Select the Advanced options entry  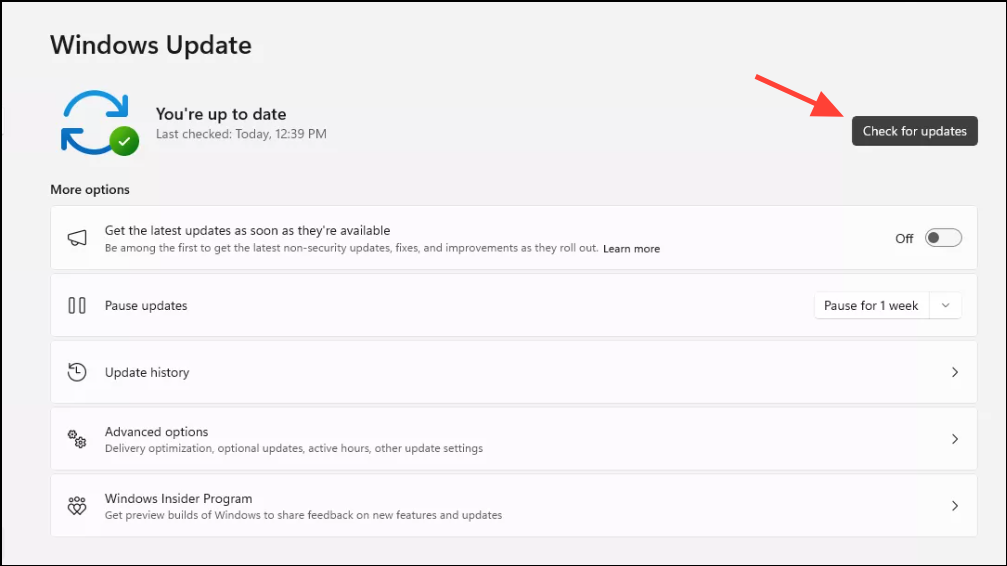coord(157,432)
